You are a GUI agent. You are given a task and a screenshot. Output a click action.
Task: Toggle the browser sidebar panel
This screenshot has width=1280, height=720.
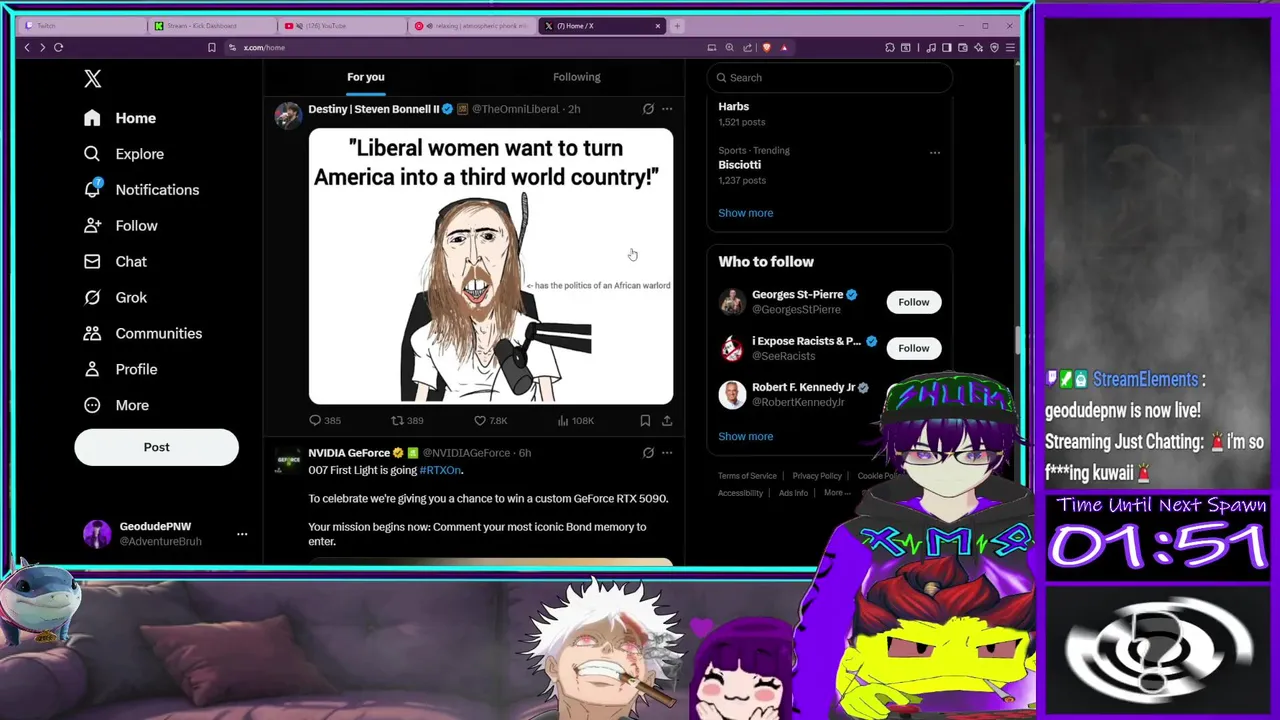[947, 47]
